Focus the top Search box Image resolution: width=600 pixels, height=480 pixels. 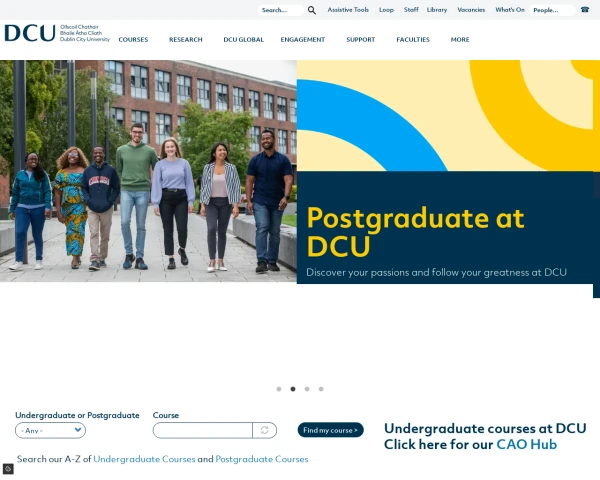pyautogui.click(x=280, y=10)
